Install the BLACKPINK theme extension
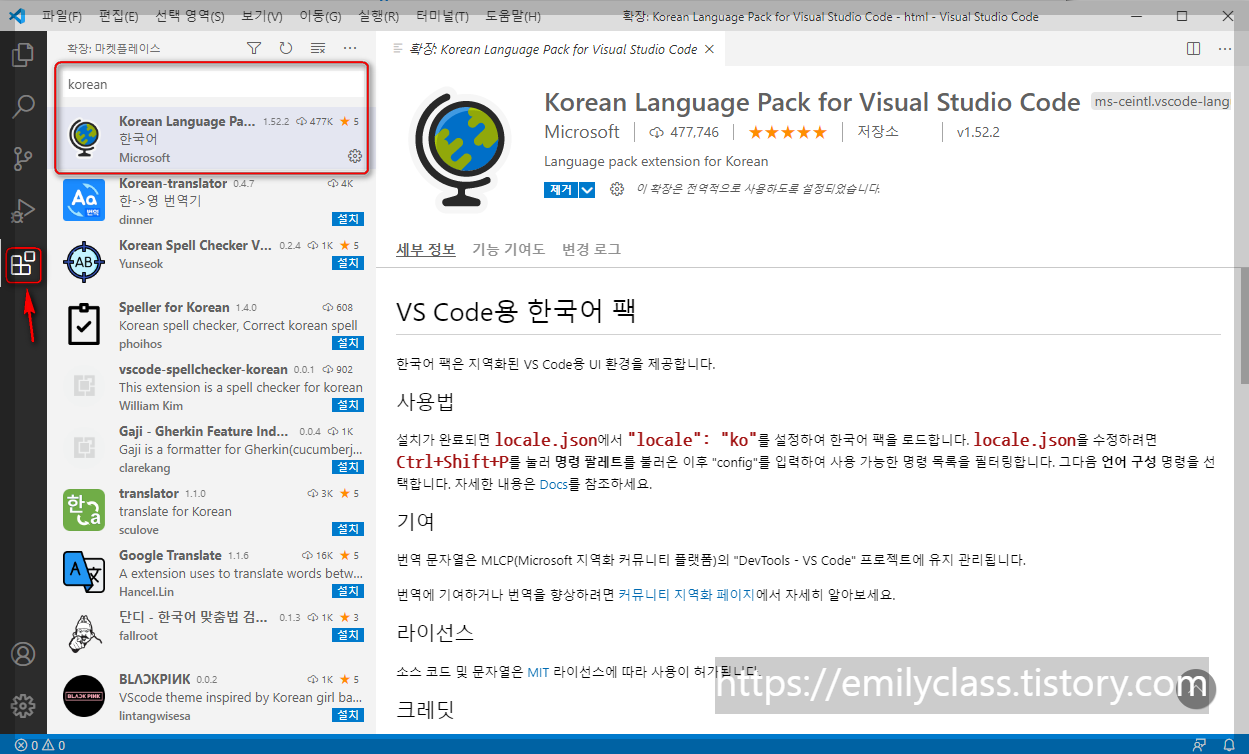 [x=348, y=715]
